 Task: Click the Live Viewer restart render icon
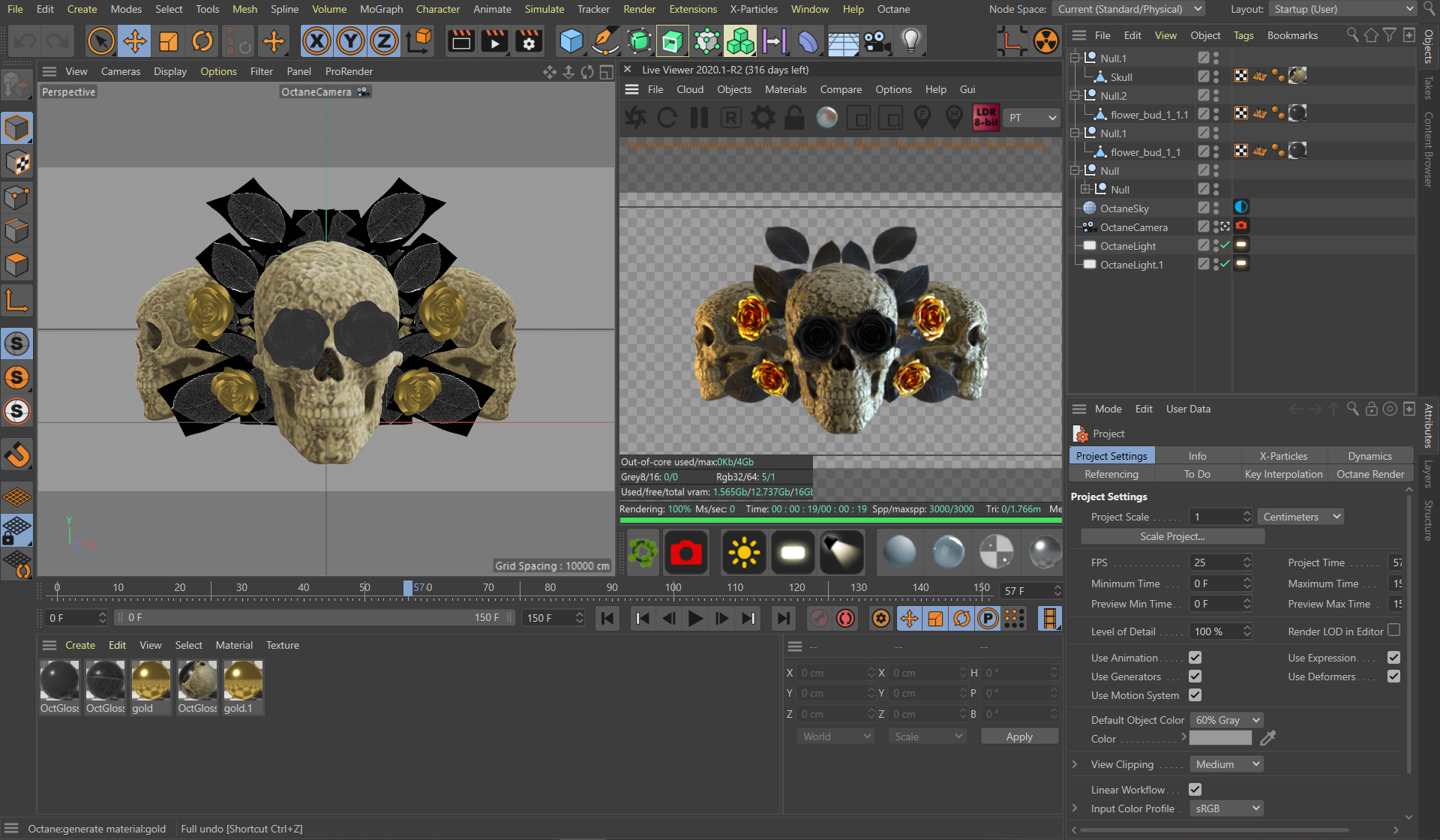point(667,118)
